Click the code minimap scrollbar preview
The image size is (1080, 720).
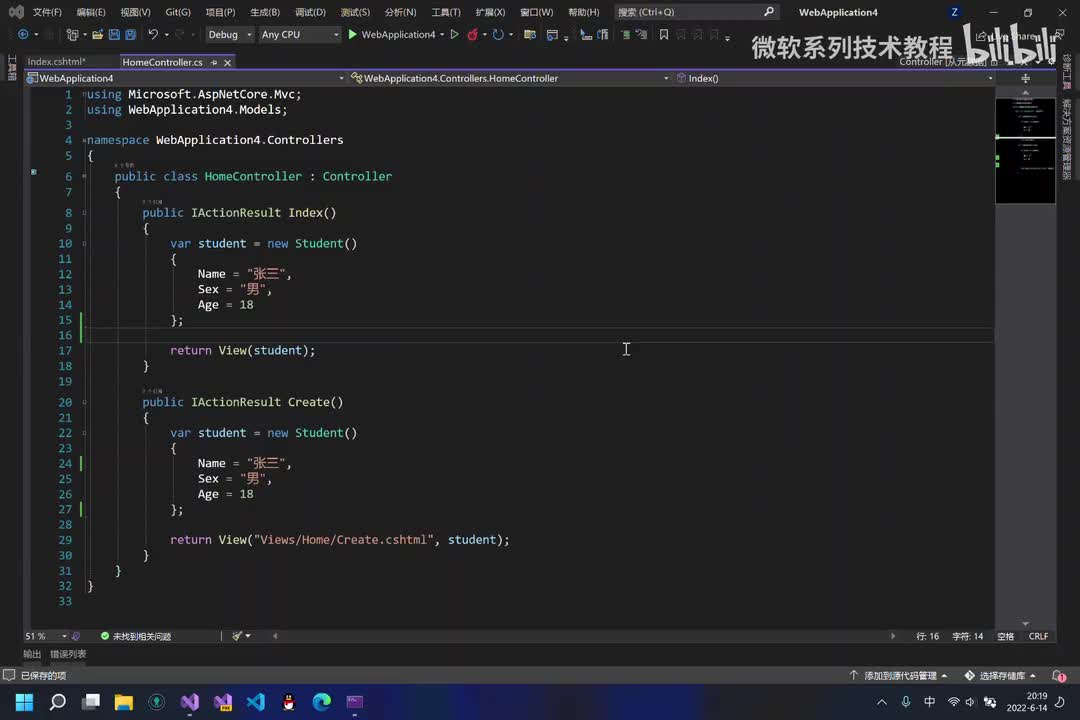coord(1025,151)
